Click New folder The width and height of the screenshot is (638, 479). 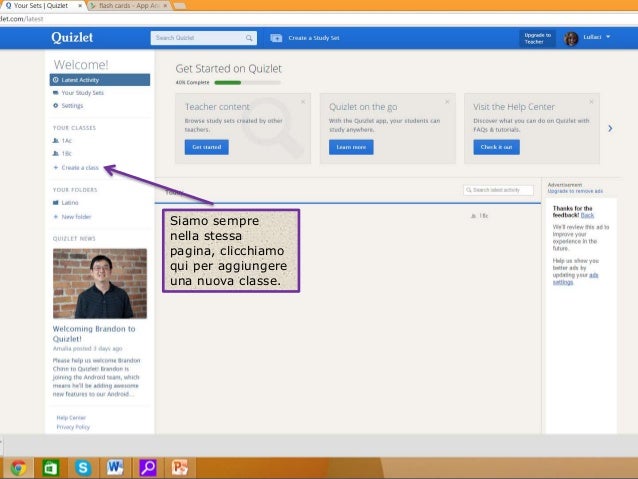coord(76,217)
